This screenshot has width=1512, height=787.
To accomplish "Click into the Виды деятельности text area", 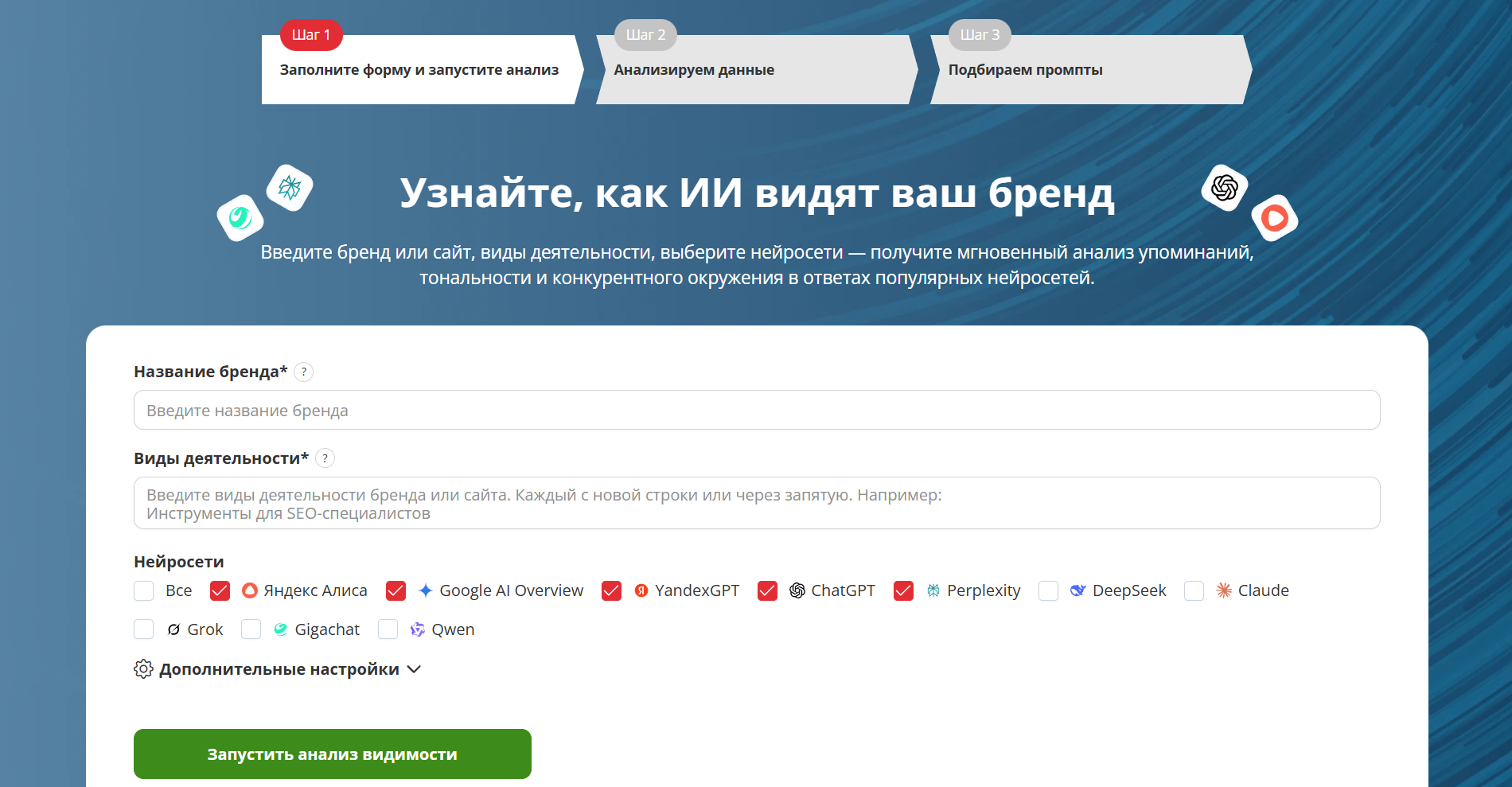I will [756, 503].
